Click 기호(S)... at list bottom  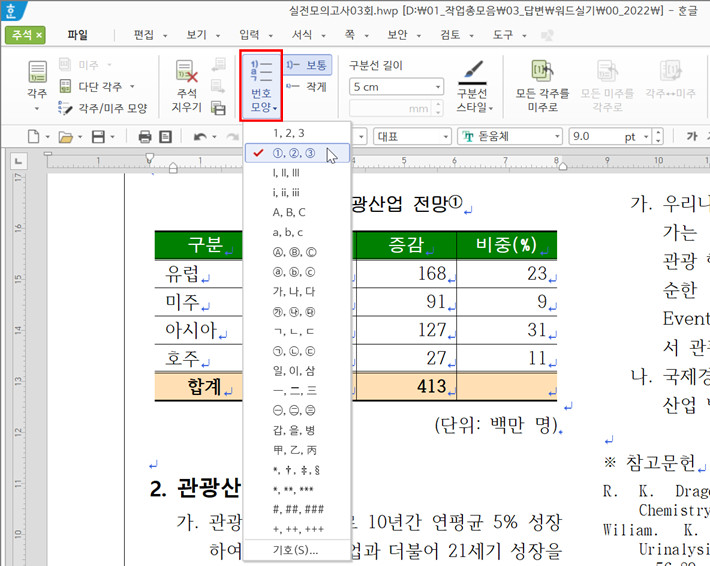tap(296, 549)
